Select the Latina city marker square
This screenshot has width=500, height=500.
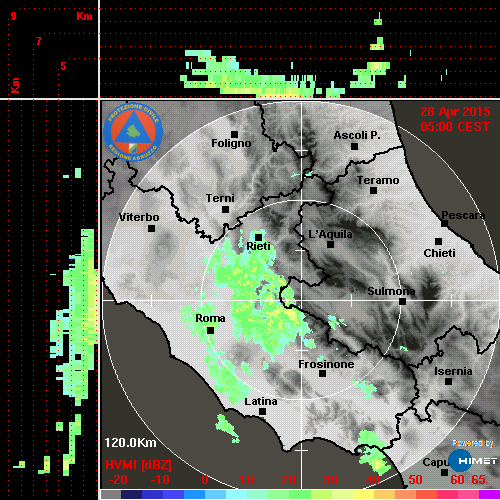[262, 411]
